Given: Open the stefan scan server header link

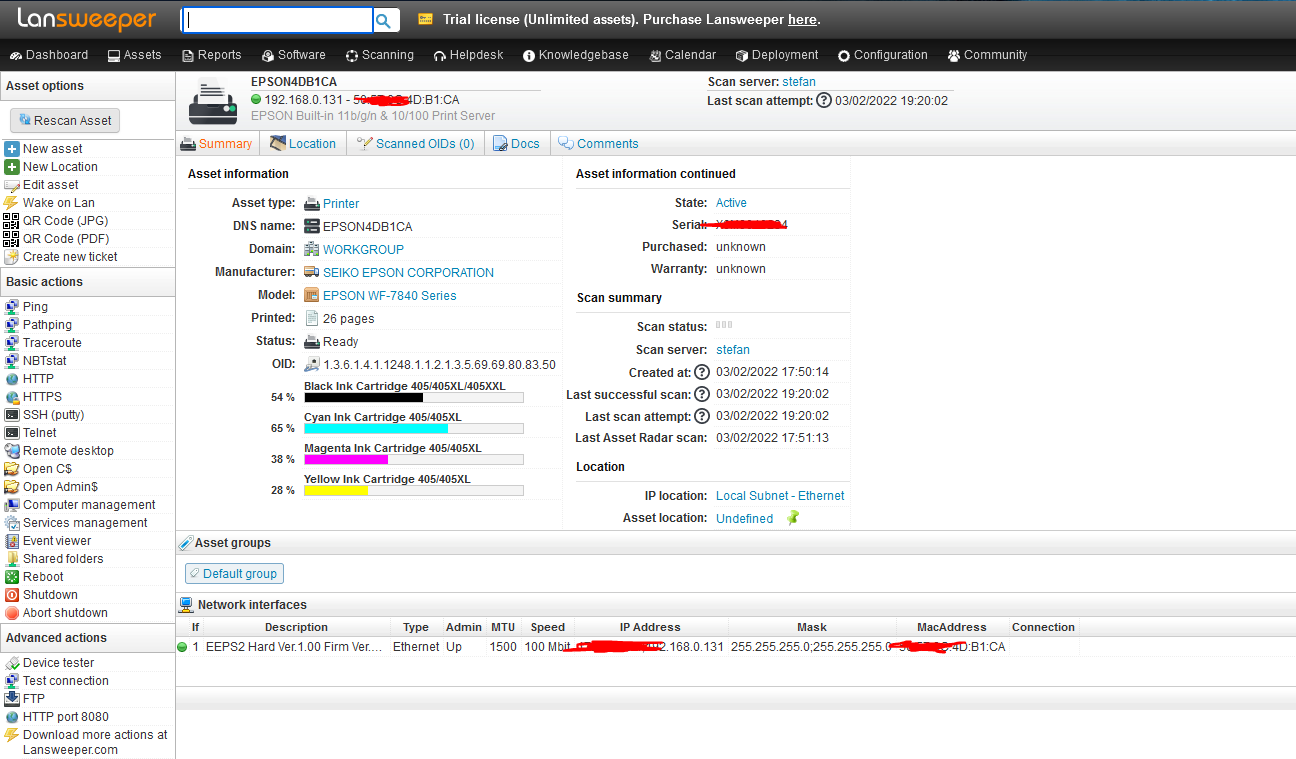Looking at the screenshot, I should point(799,82).
